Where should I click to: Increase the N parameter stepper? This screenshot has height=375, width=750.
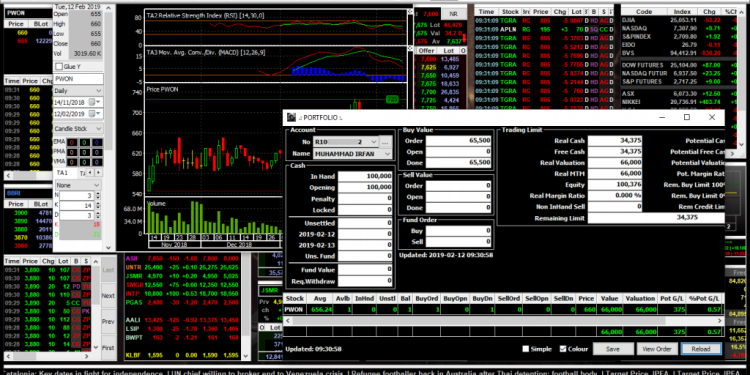(98, 193)
